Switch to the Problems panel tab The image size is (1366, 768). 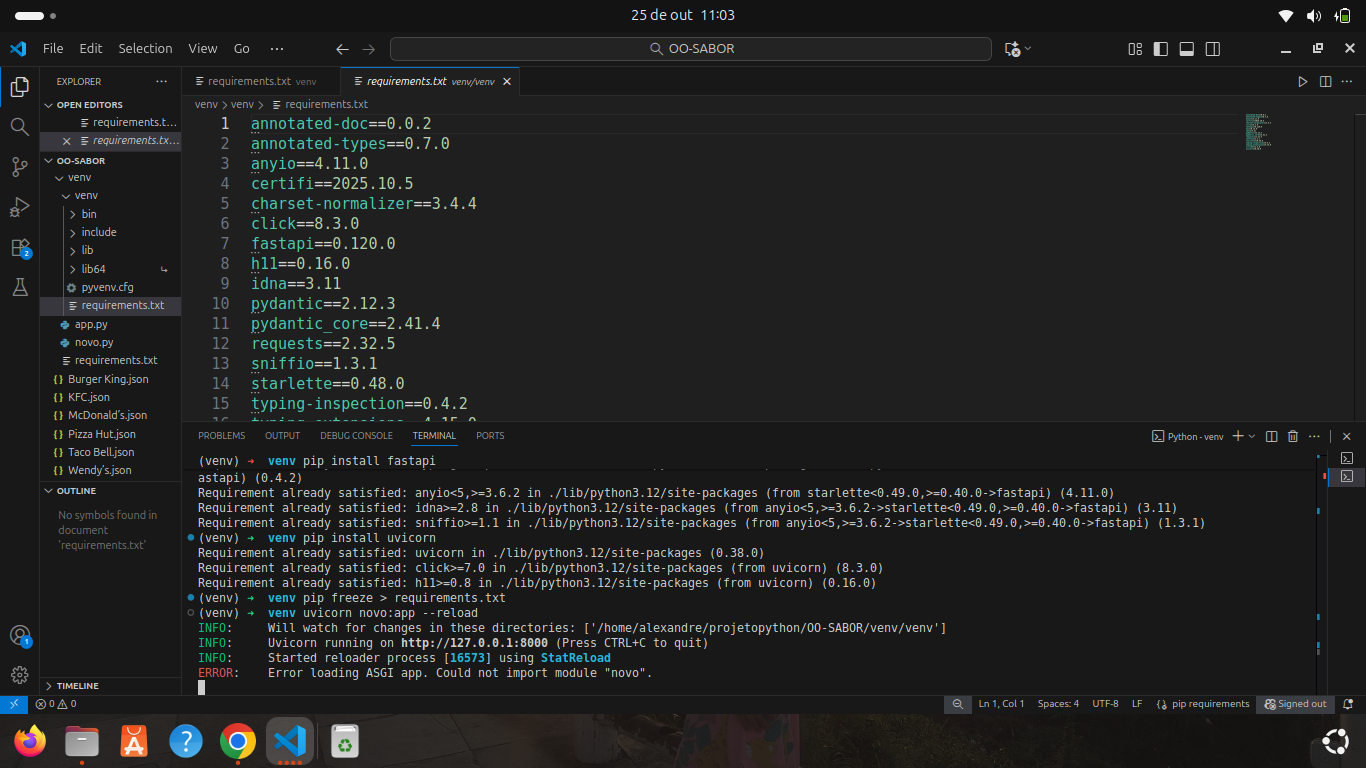tap(221, 436)
